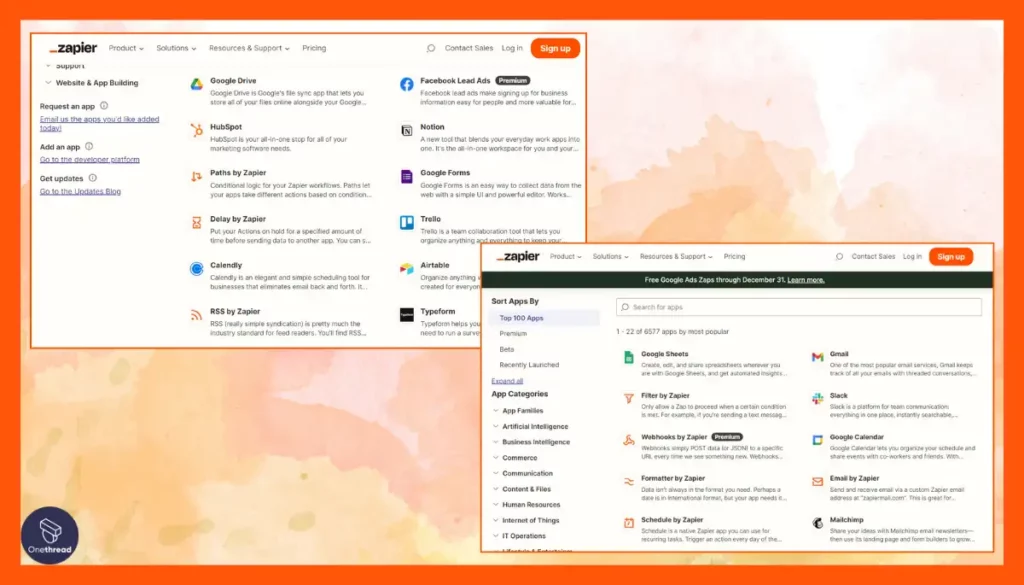
Task: Select Beta sort option
Action: pyautogui.click(x=507, y=349)
